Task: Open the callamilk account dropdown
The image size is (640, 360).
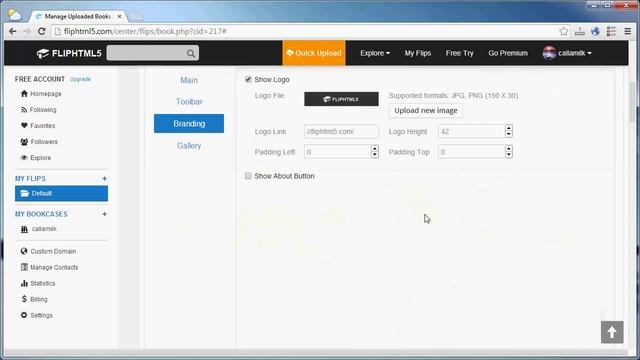Action: [x=575, y=53]
